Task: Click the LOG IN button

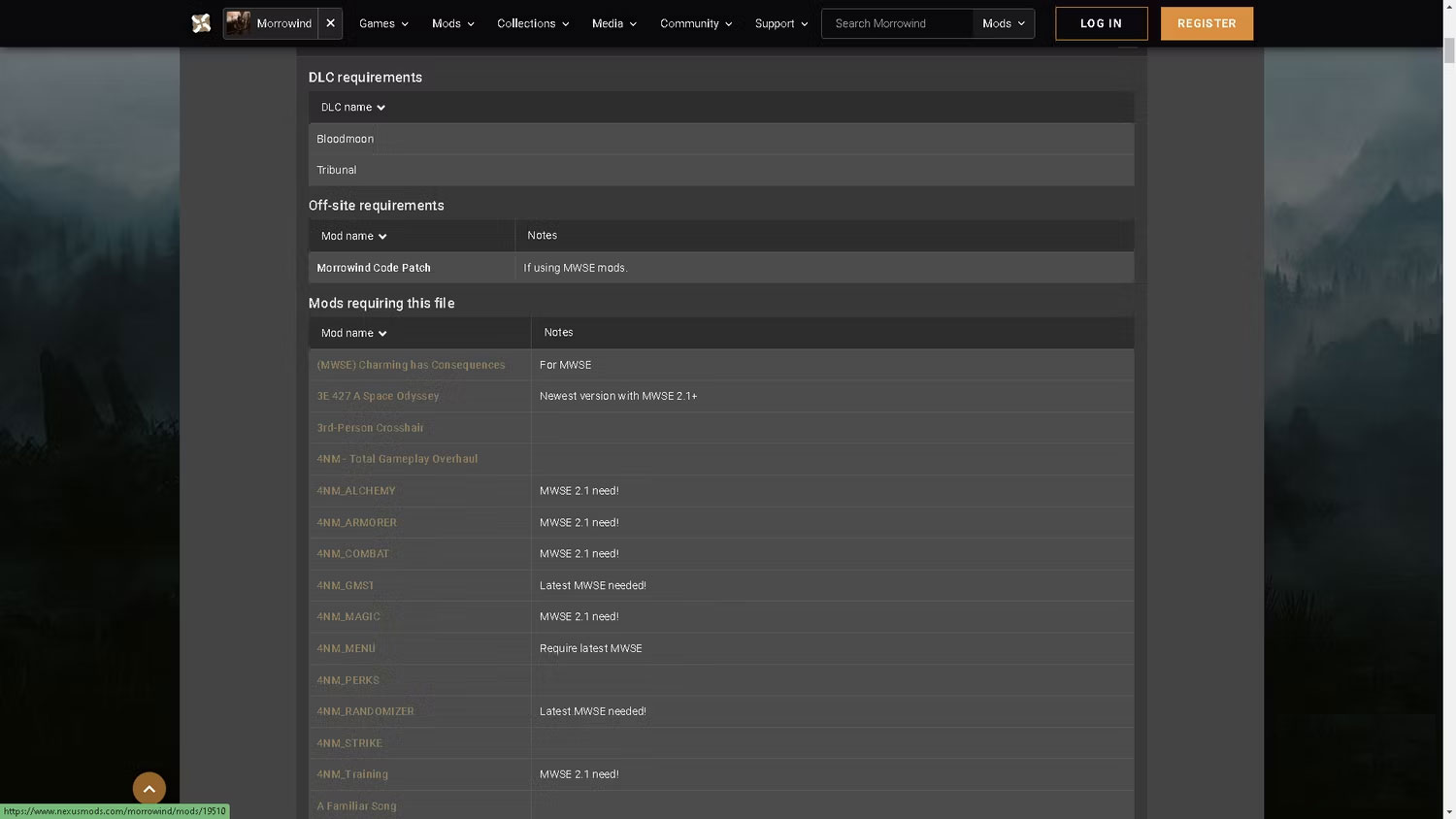Action: [x=1101, y=23]
